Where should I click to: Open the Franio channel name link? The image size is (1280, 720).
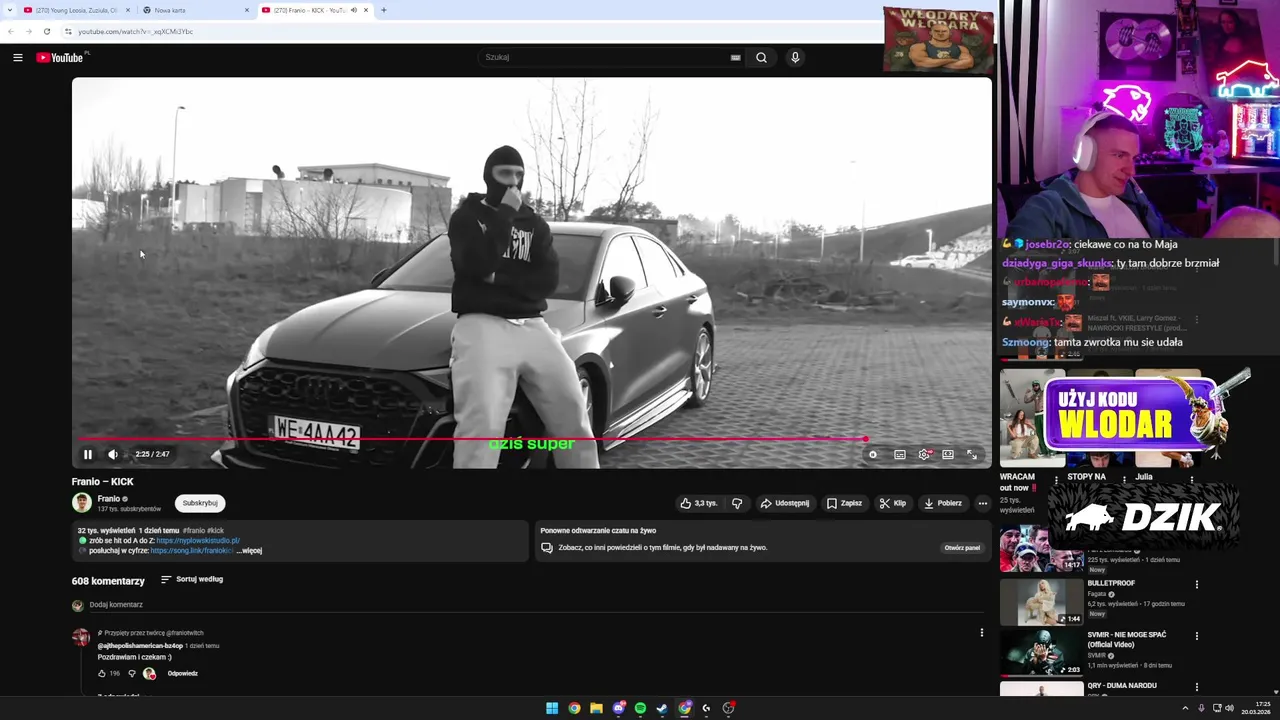coord(109,498)
